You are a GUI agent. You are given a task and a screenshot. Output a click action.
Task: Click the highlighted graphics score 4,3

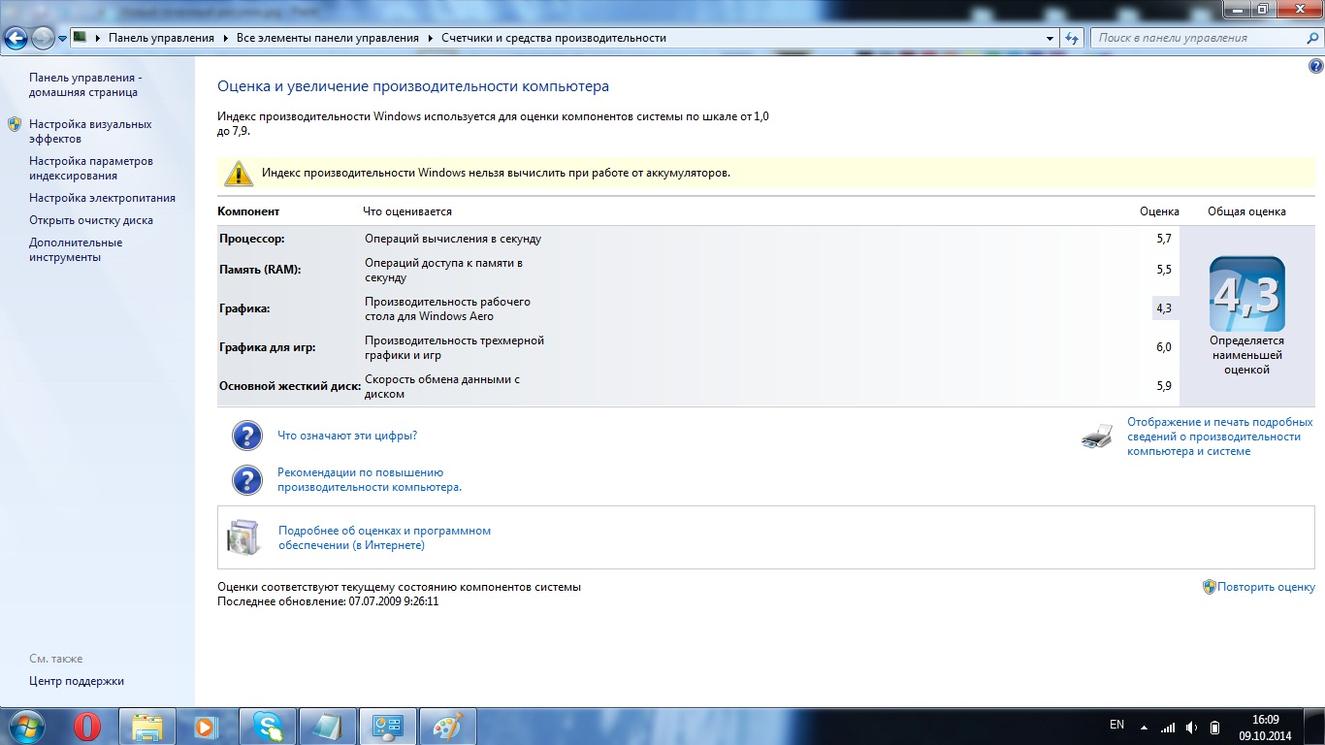1164,308
